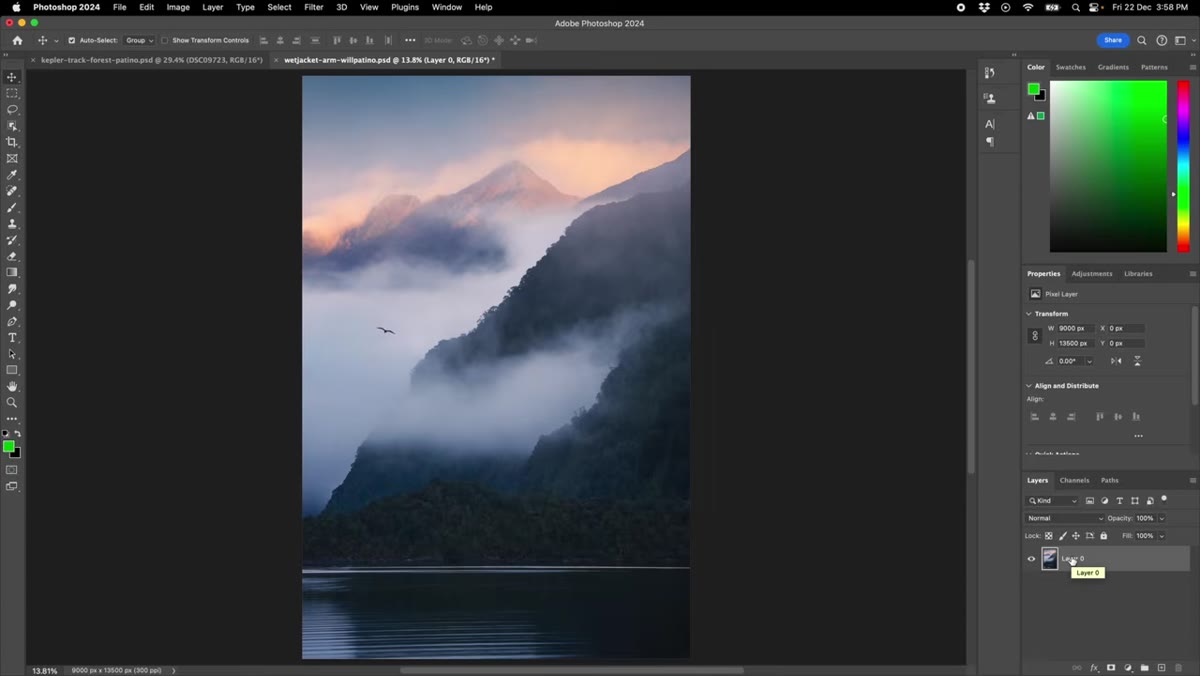Image resolution: width=1200 pixels, height=676 pixels.
Task: Toggle the filter for type layers
Action: coord(1120,501)
